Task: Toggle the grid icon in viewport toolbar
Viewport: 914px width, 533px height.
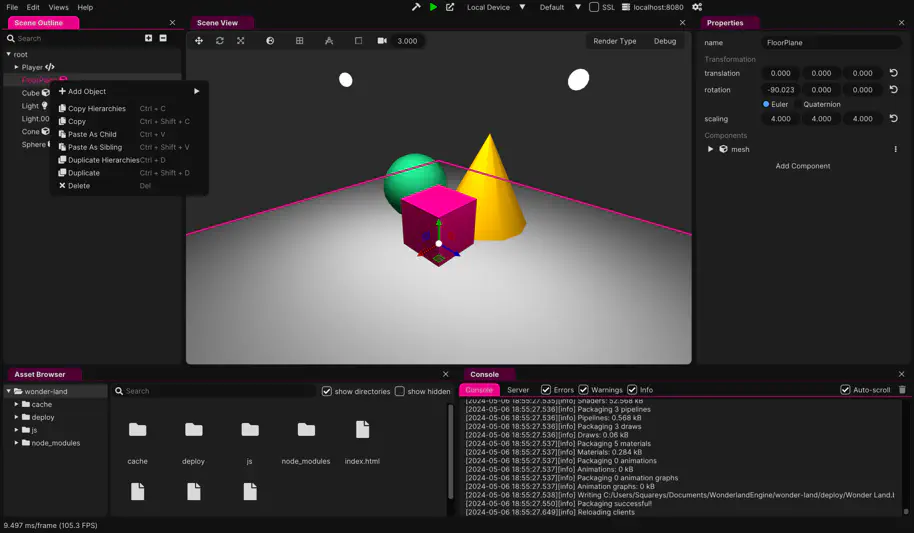Action: [x=299, y=41]
